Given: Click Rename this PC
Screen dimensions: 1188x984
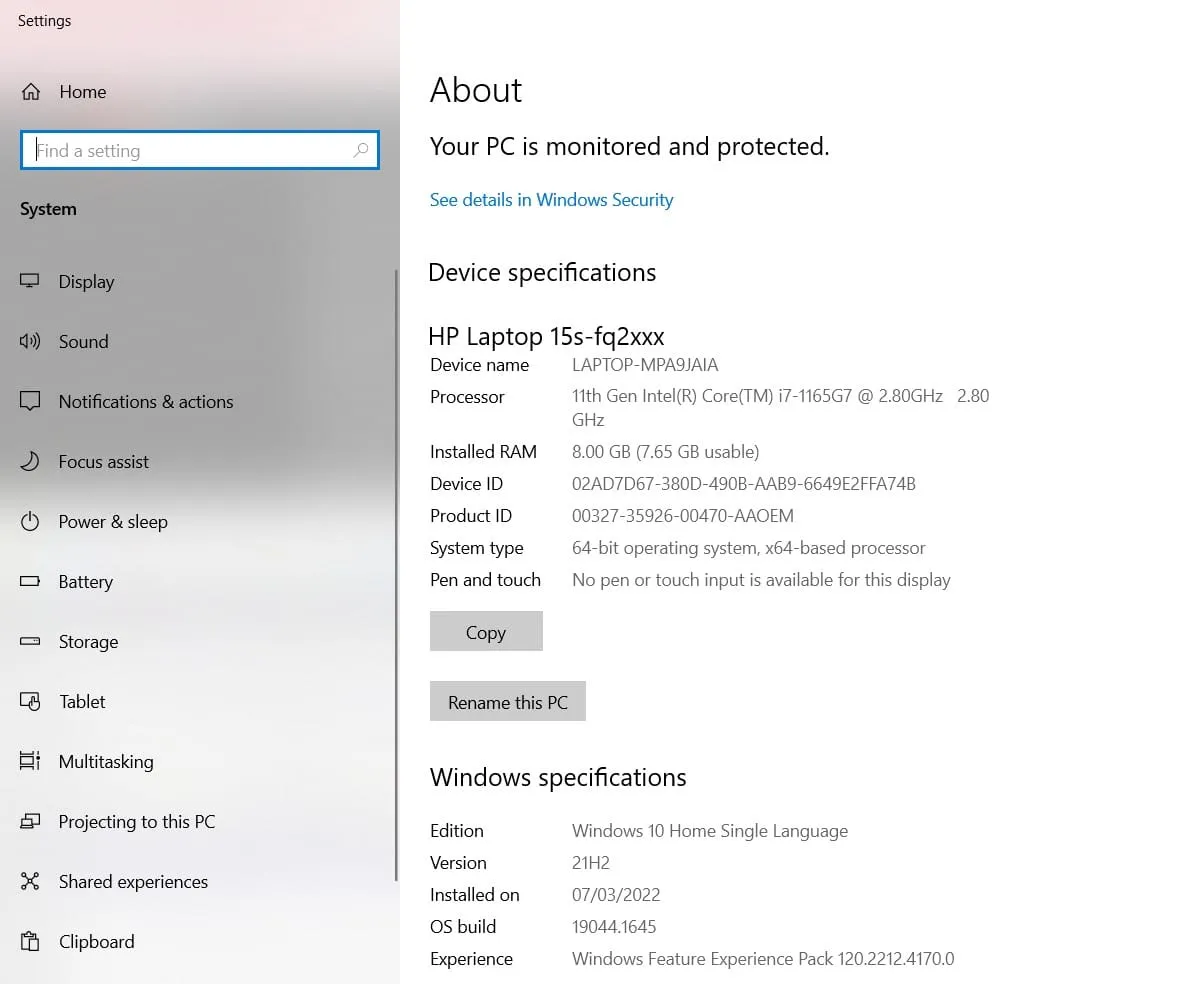Looking at the screenshot, I should point(507,701).
